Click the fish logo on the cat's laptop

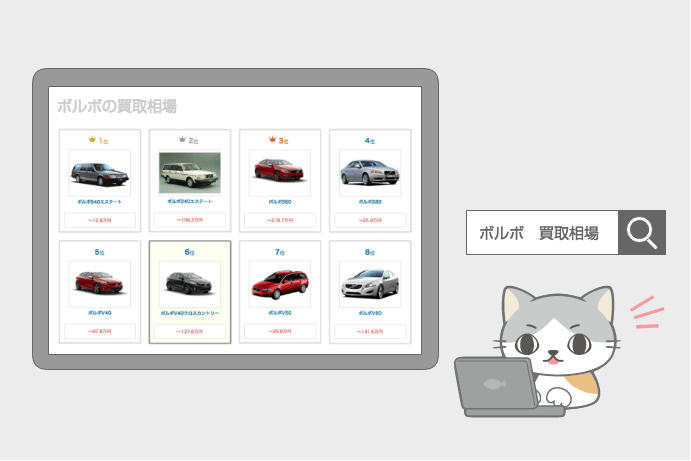[x=491, y=384]
